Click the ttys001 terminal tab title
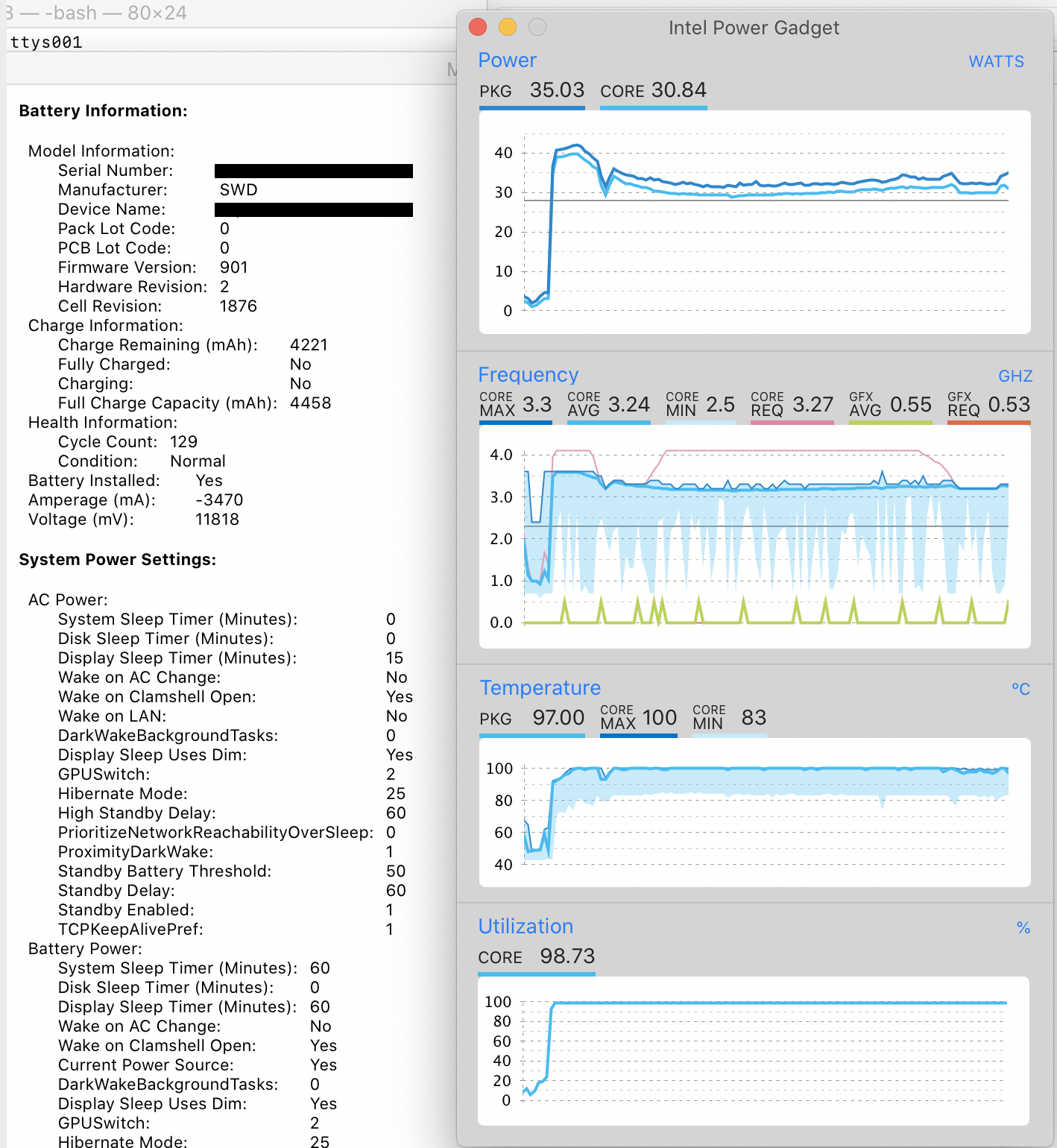The width and height of the screenshot is (1057, 1148). tap(46, 42)
